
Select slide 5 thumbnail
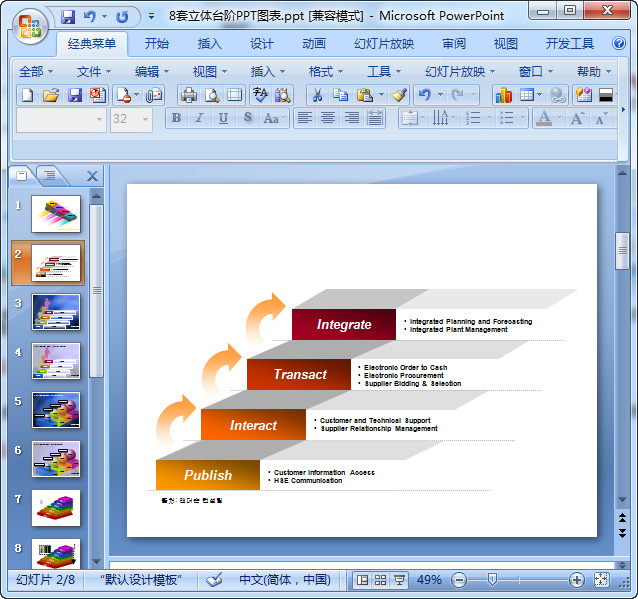pyautogui.click(x=56, y=410)
